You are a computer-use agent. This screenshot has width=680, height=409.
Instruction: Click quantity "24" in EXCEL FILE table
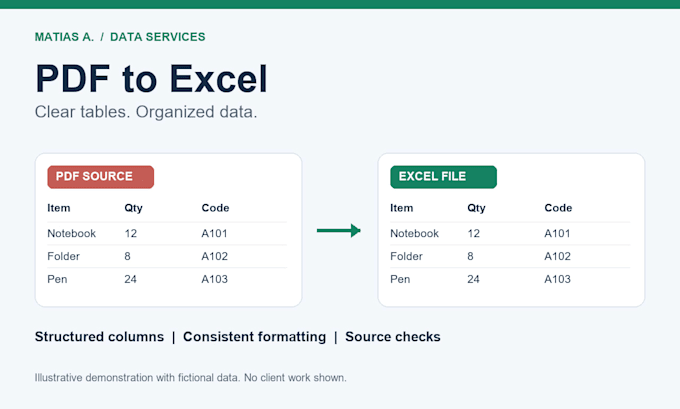coord(474,279)
